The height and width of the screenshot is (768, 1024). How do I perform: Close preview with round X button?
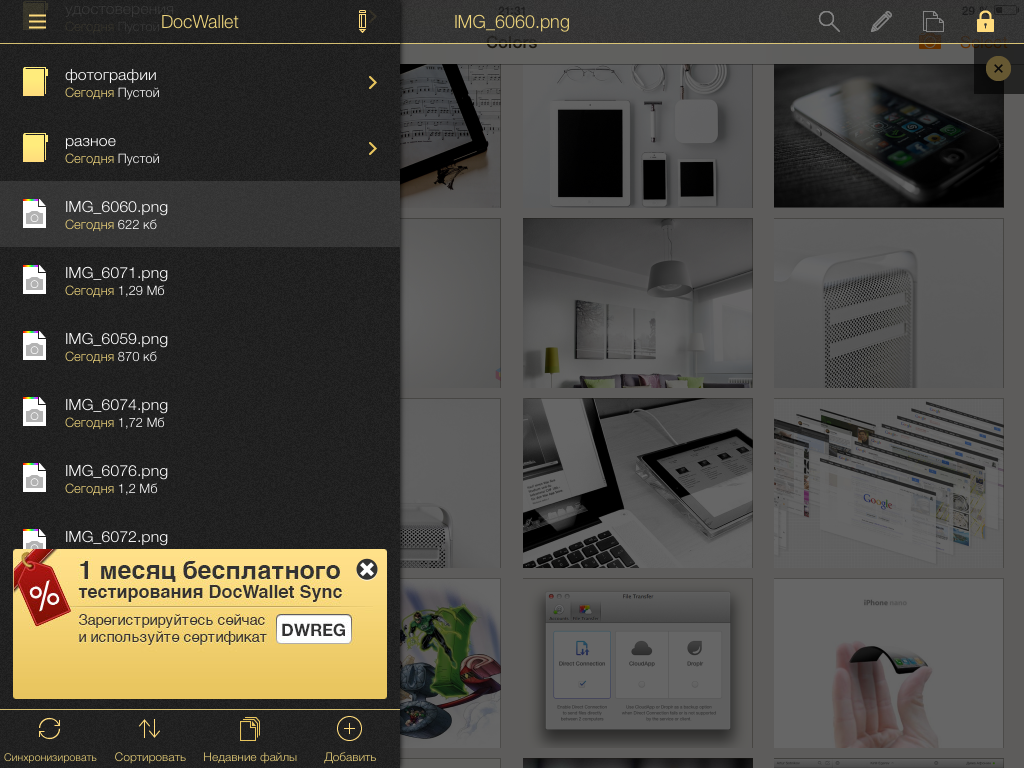click(x=998, y=69)
